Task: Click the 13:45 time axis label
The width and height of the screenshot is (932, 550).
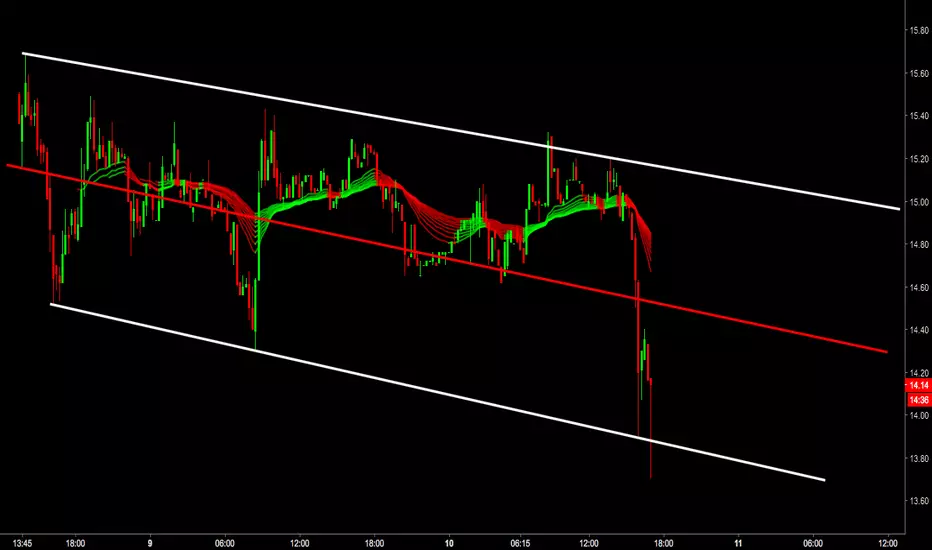Action: pyautogui.click(x=22, y=543)
